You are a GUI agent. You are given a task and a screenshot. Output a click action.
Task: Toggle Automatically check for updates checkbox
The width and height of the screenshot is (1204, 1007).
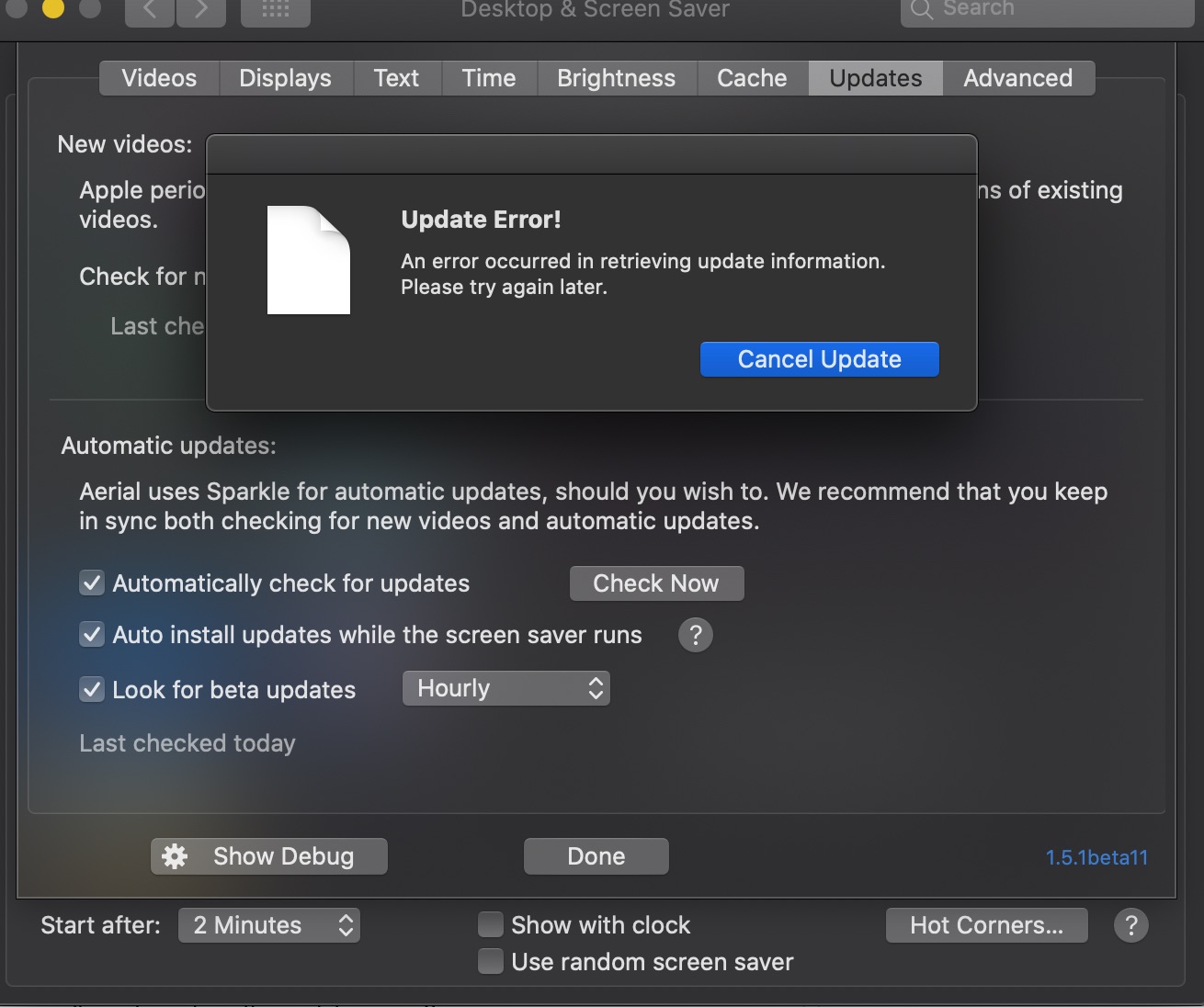tap(92, 583)
